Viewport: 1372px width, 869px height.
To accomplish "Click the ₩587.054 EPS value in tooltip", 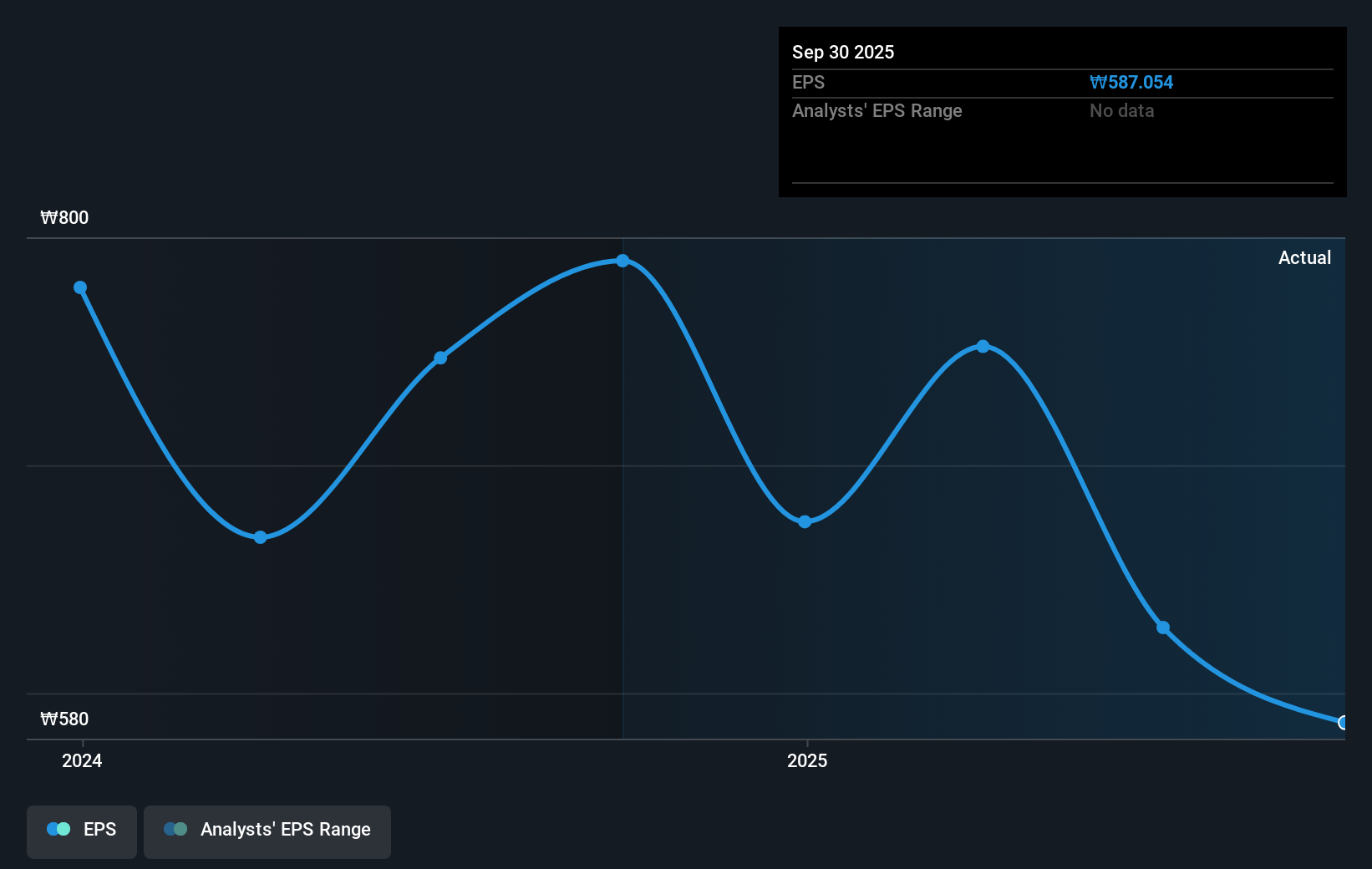I will coord(1131,82).
